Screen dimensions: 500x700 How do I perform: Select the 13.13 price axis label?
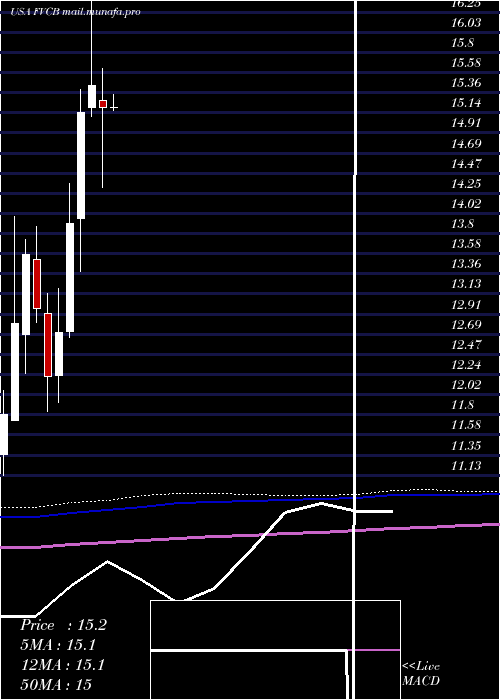pos(466,284)
